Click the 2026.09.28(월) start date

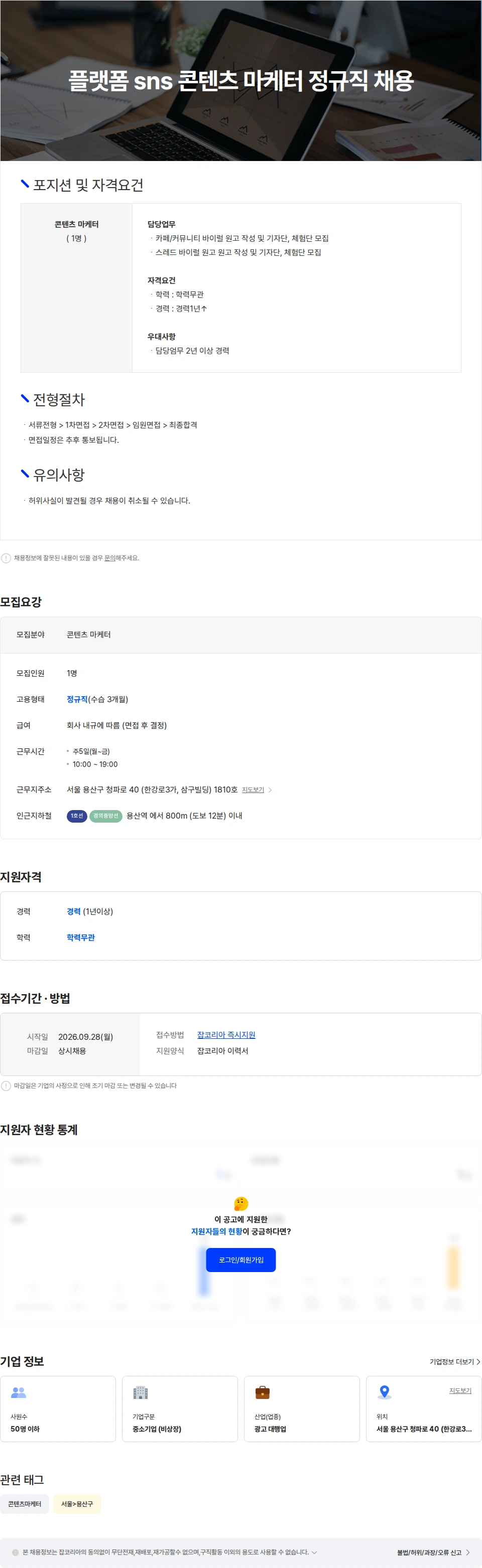coord(85,1037)
